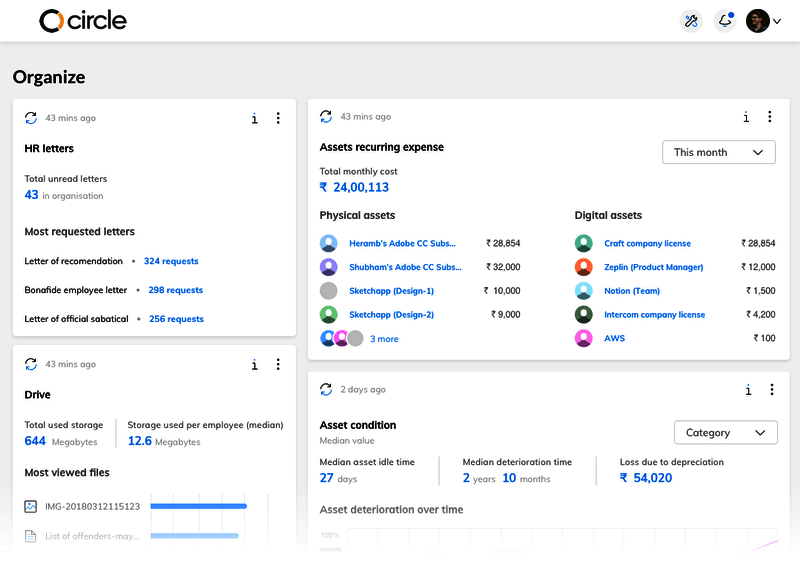800x569 pixels.
Task: Expand the This month dropdown
Action: coord(718,152)
